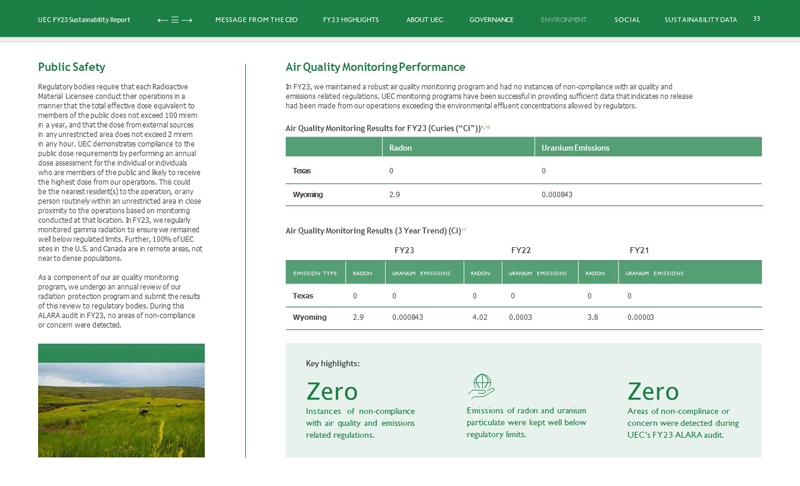Open FY23 Highlights section
The image size is (800, 486).
point(350,20)
